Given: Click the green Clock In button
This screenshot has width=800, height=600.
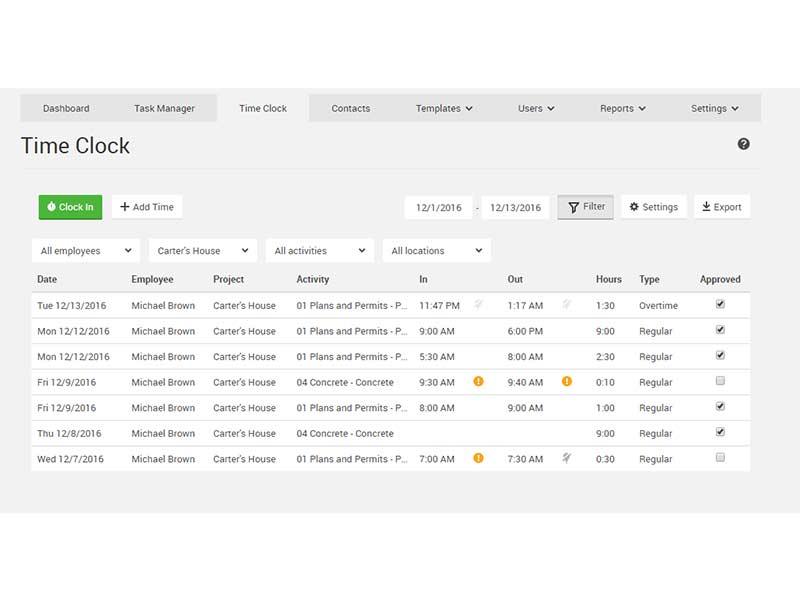Looking at the screenshot, I should coord(70,207).
